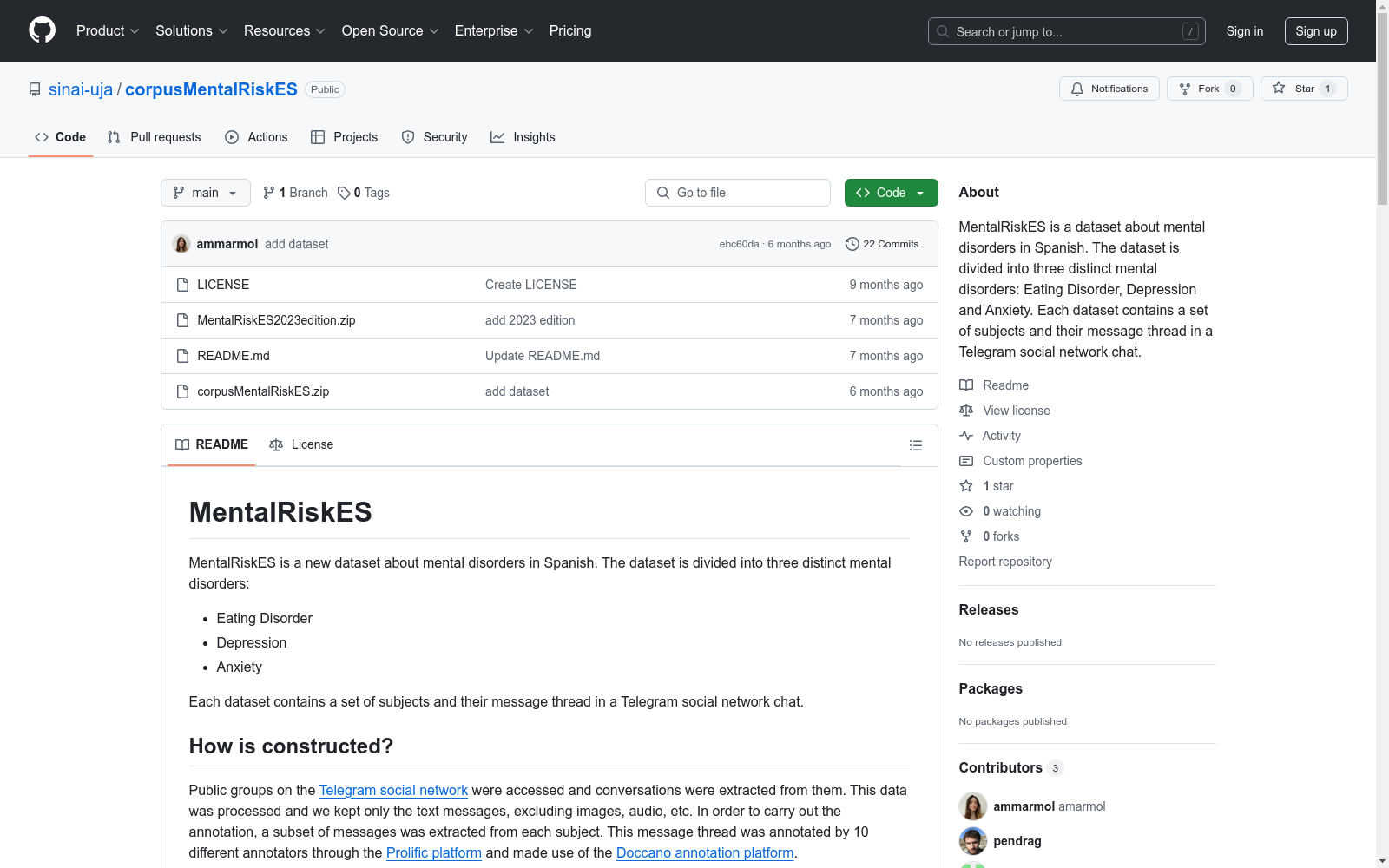Open the sinai-uja organization link
Screen dimensions: 1389x868
click(81, 89)
